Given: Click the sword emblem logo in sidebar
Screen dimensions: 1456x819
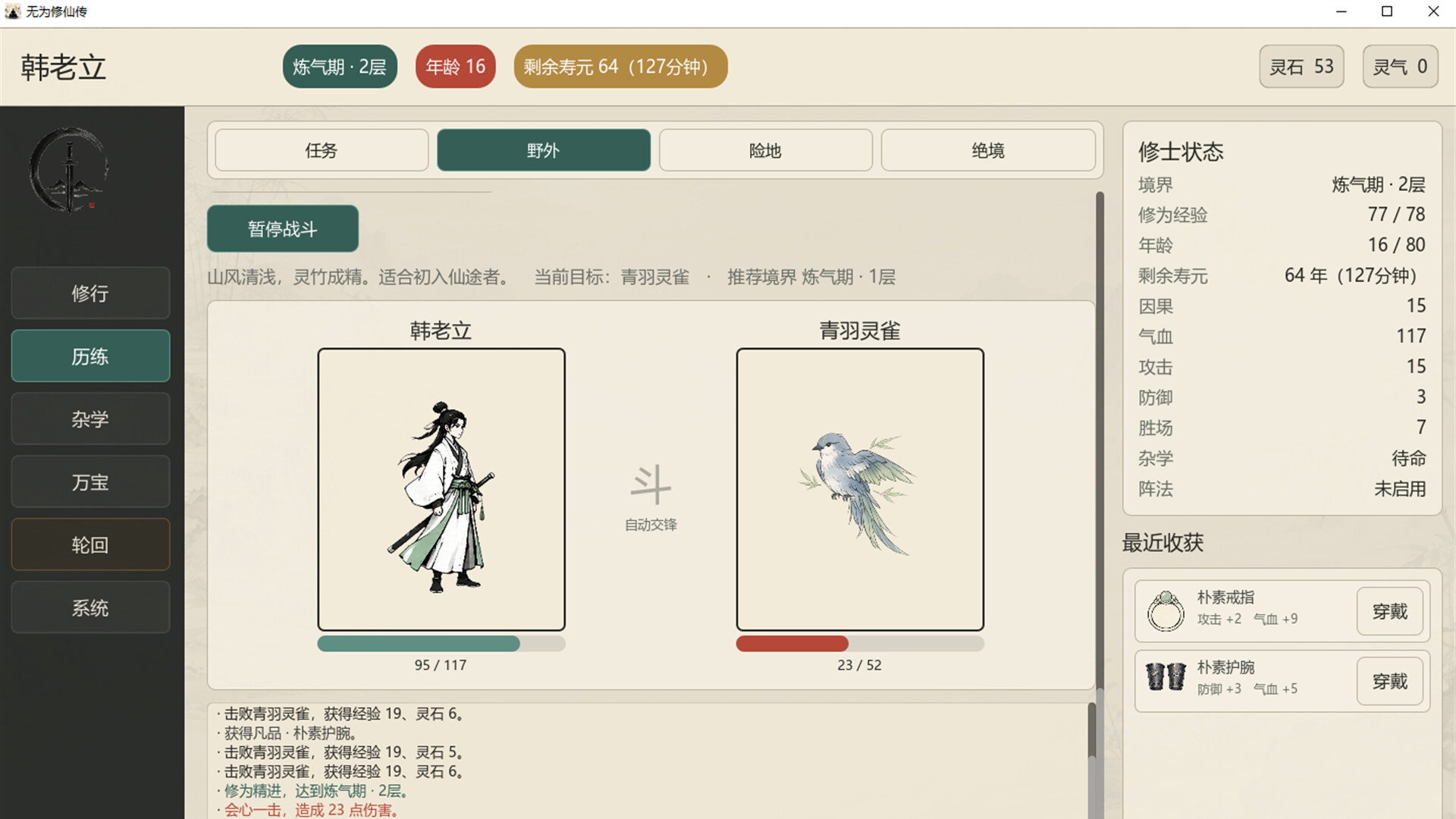Looking at the screenshot, I should coord(69,170).
